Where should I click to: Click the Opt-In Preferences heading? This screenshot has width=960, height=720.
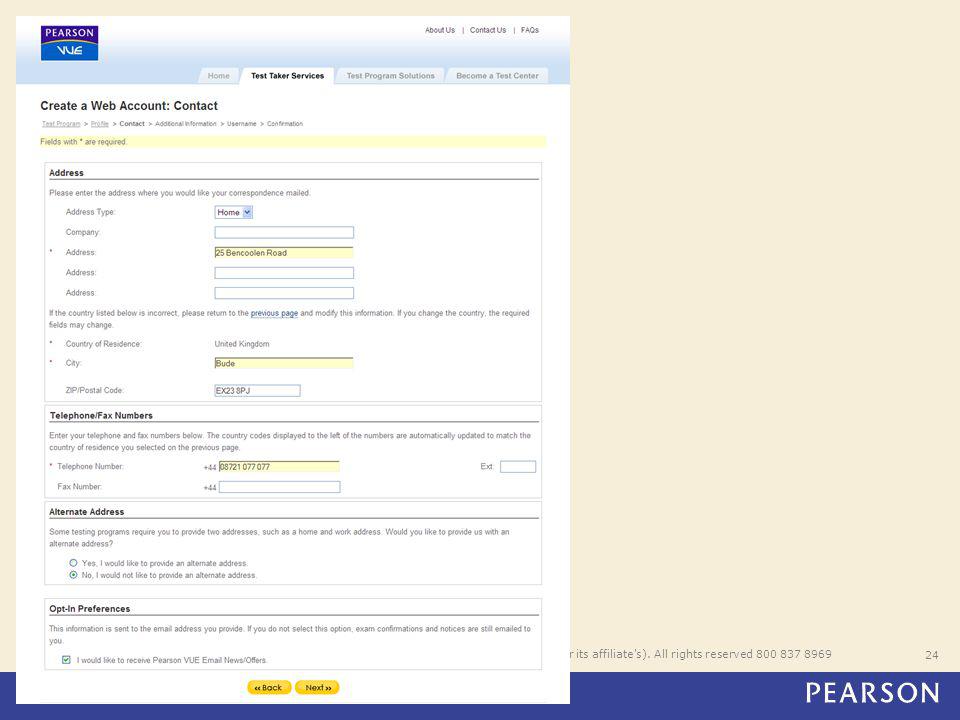coord(90,609)
